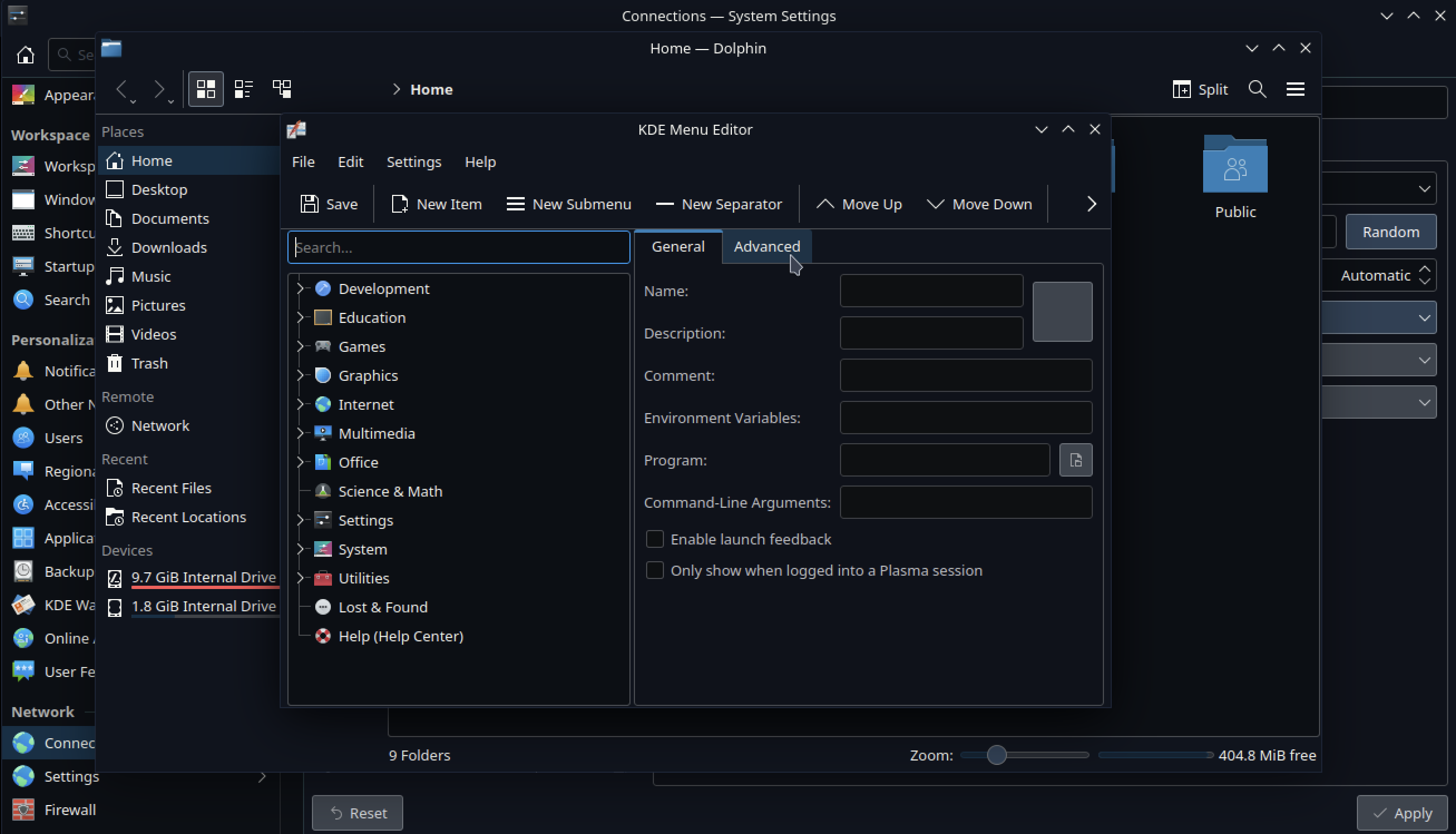Open the Help menu in Menu Editor
The image size is (1456, 834).
(480, 162)
